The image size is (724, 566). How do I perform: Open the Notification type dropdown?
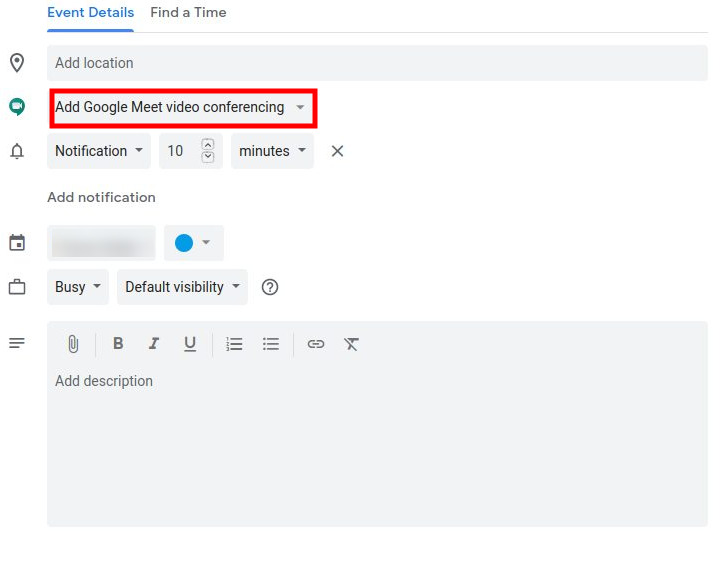coord(99,151)
